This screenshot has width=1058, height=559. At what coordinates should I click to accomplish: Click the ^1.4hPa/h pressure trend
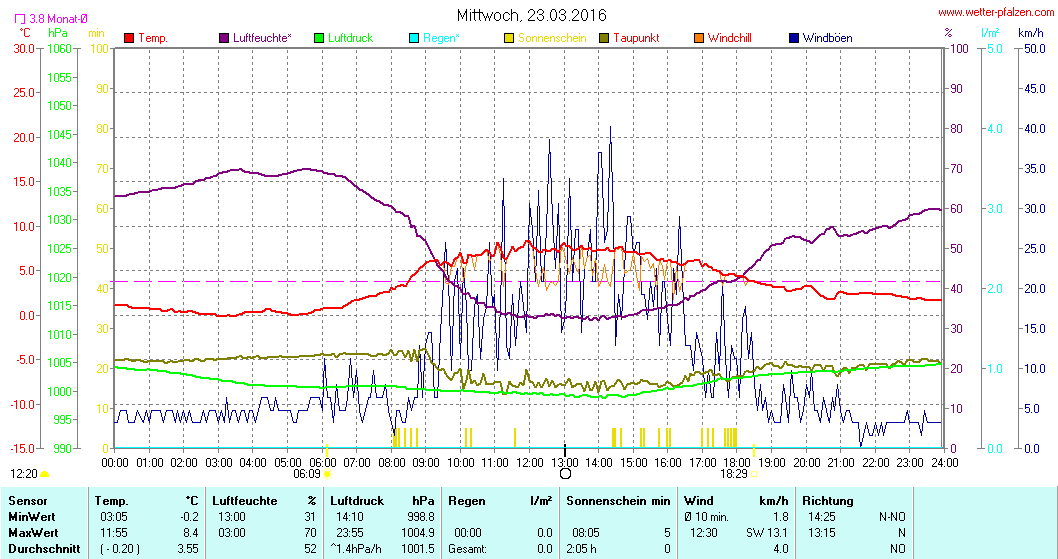(x=356, y=549)
